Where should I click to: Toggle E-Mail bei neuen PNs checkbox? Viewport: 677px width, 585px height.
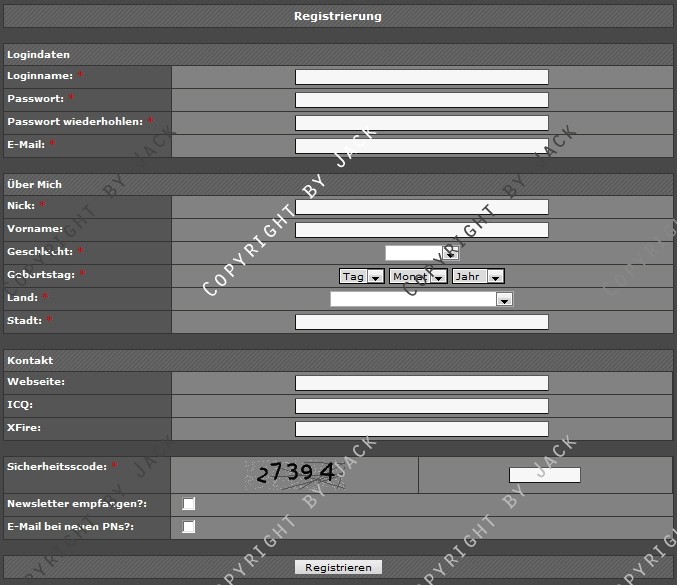pos(189,527)
